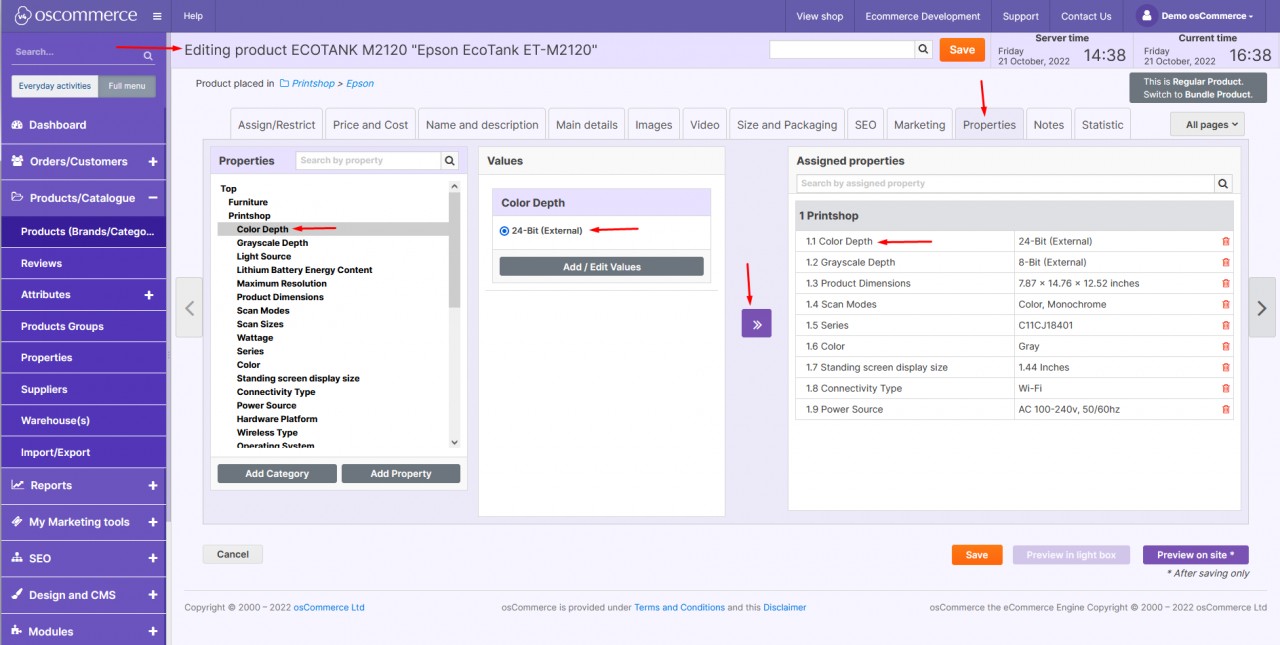Click the orange Save button in header
1280x645 pixels.
(962, 50)
